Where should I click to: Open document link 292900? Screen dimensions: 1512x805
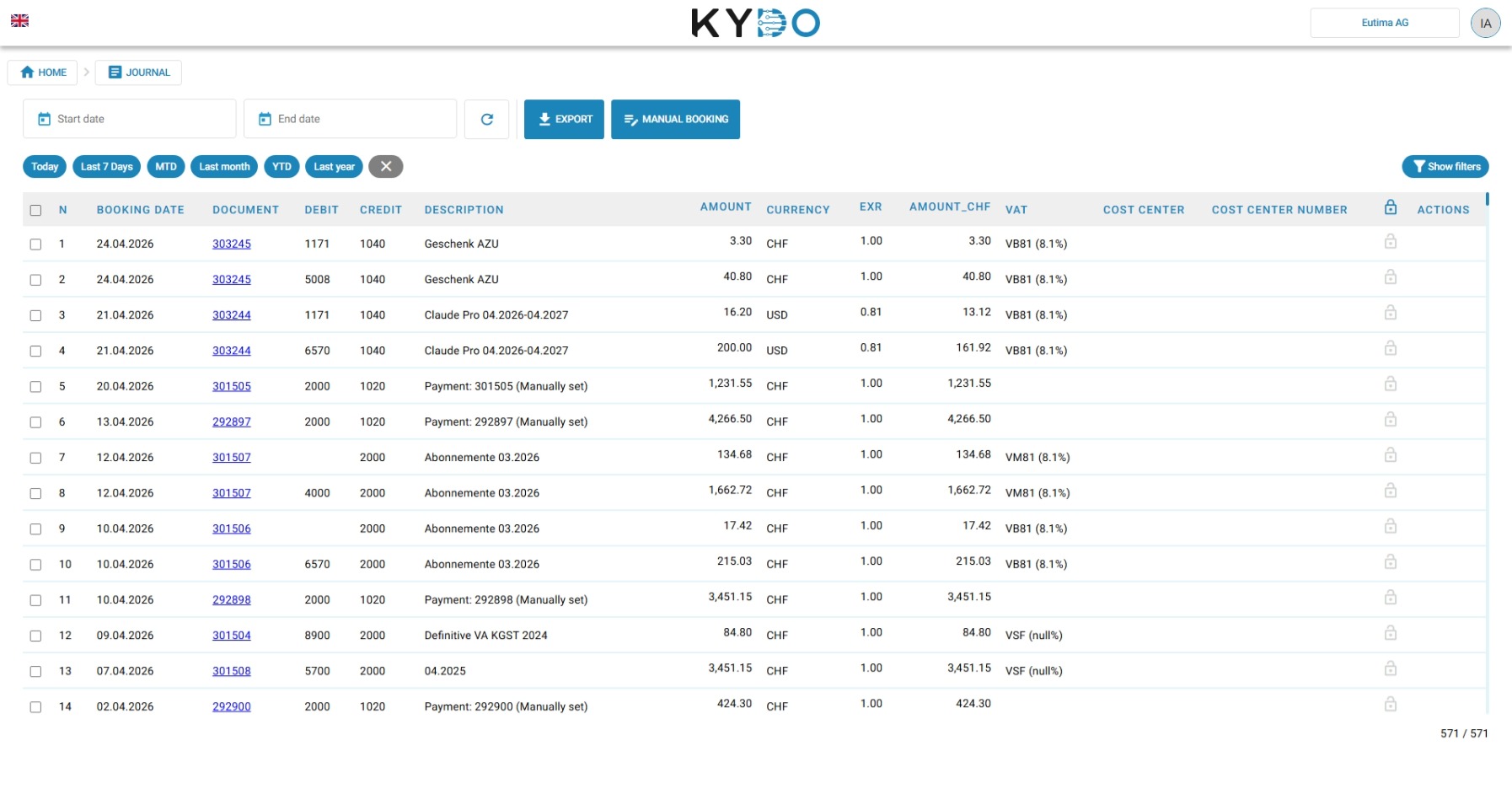pos(232,706)
